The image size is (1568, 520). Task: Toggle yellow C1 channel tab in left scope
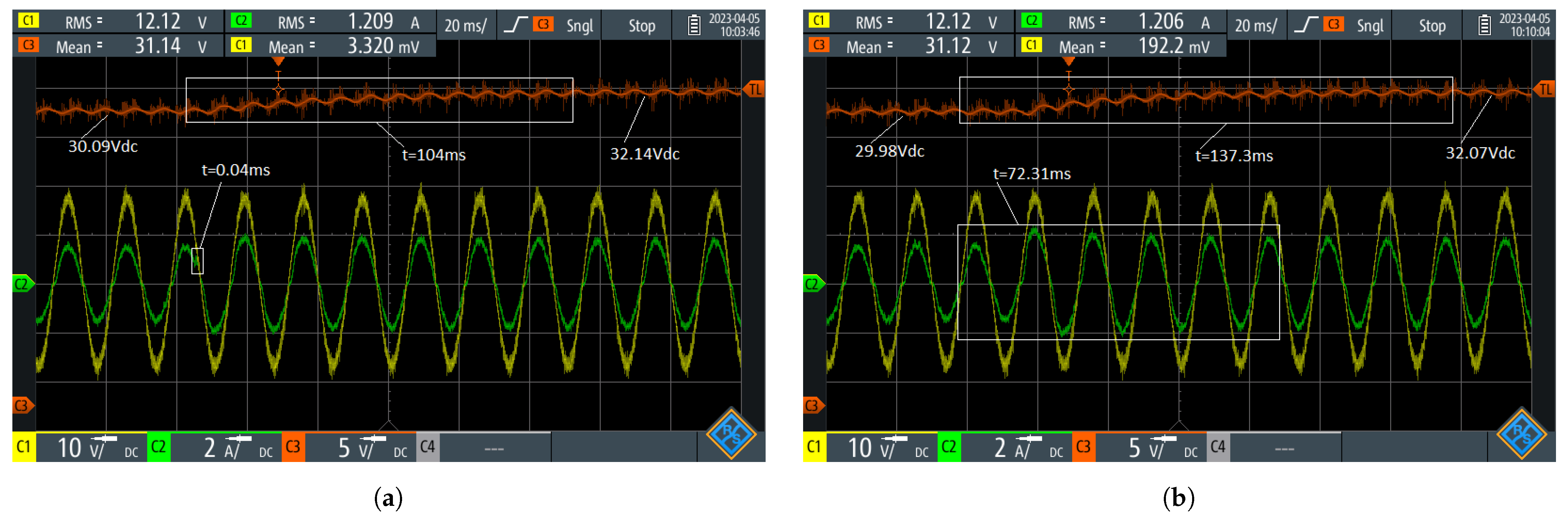click(24, 447)
